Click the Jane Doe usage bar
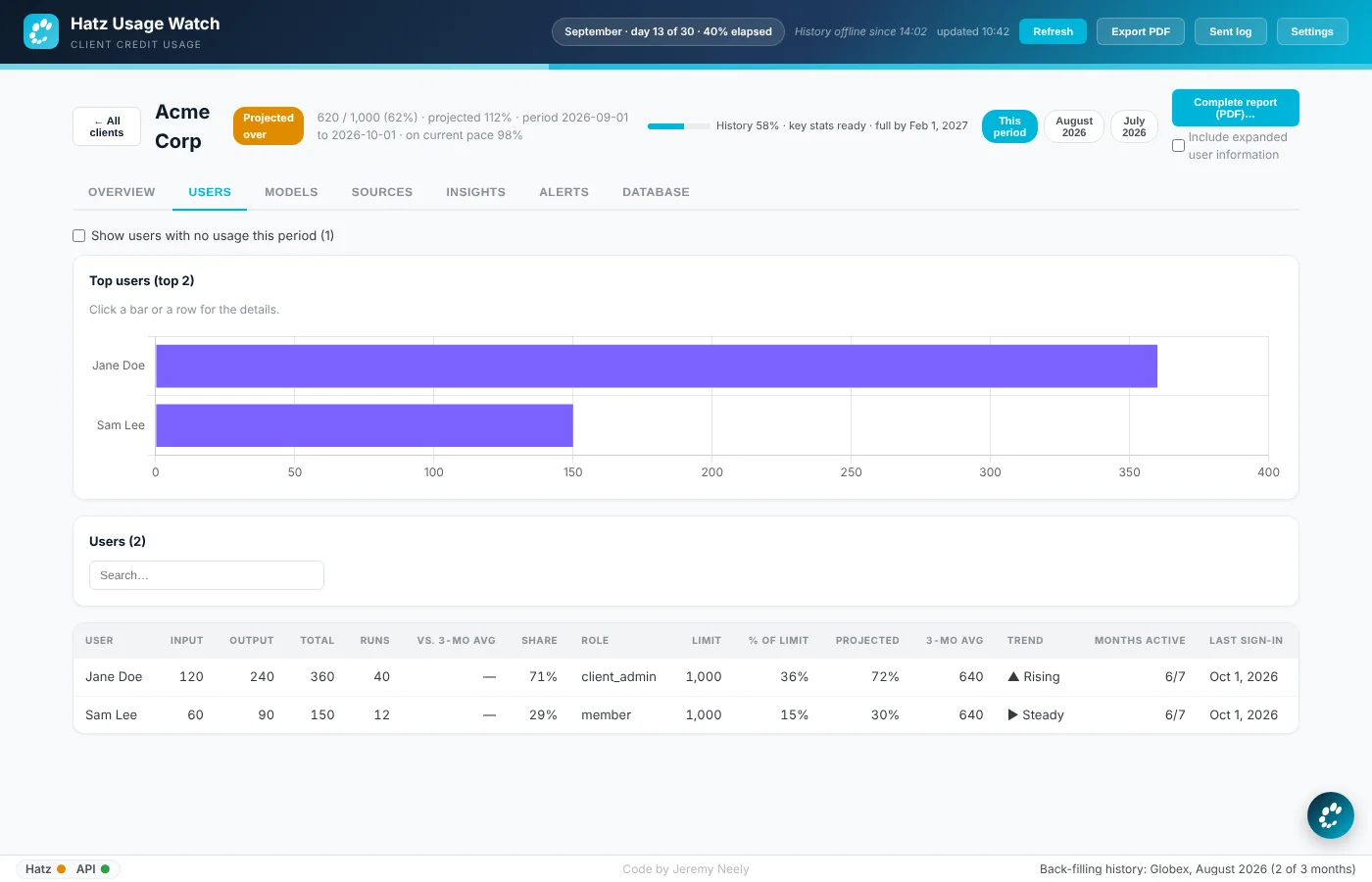This screenshot has height=882, width=1372. tap(657, 366)
